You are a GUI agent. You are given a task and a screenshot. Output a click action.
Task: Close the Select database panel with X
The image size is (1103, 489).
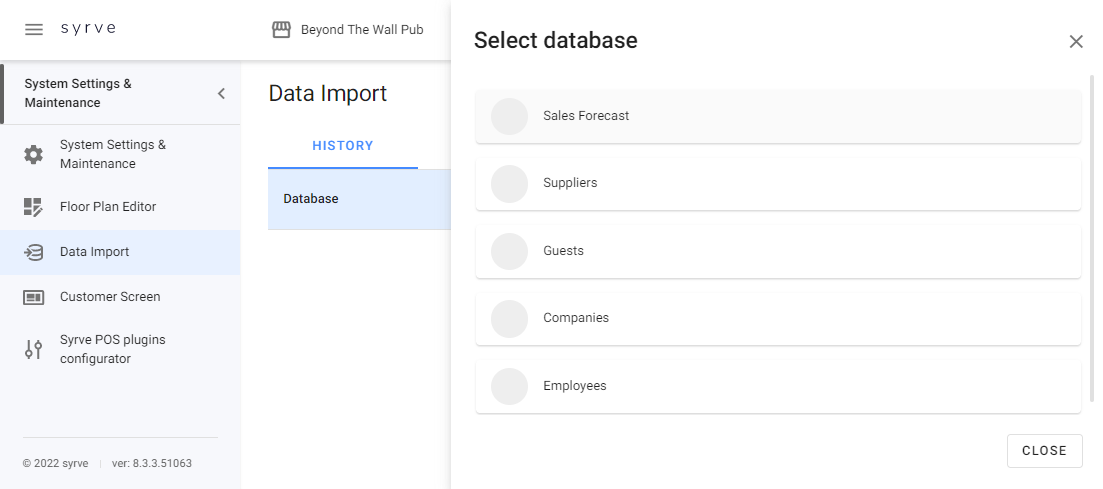[x=1076, y=41]
